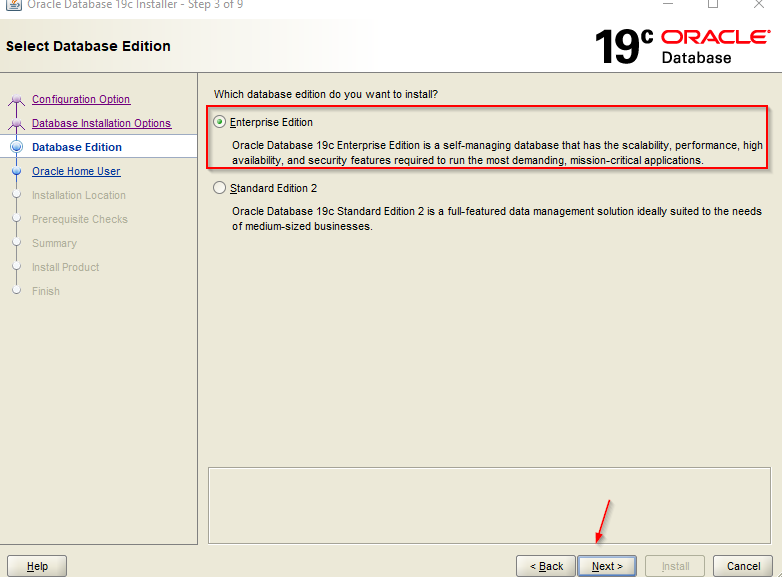Image resolution: width=782 pixels, height=577 pixels.
Task: Click the Database Installation Options step marker
Action: pos(16,123)
